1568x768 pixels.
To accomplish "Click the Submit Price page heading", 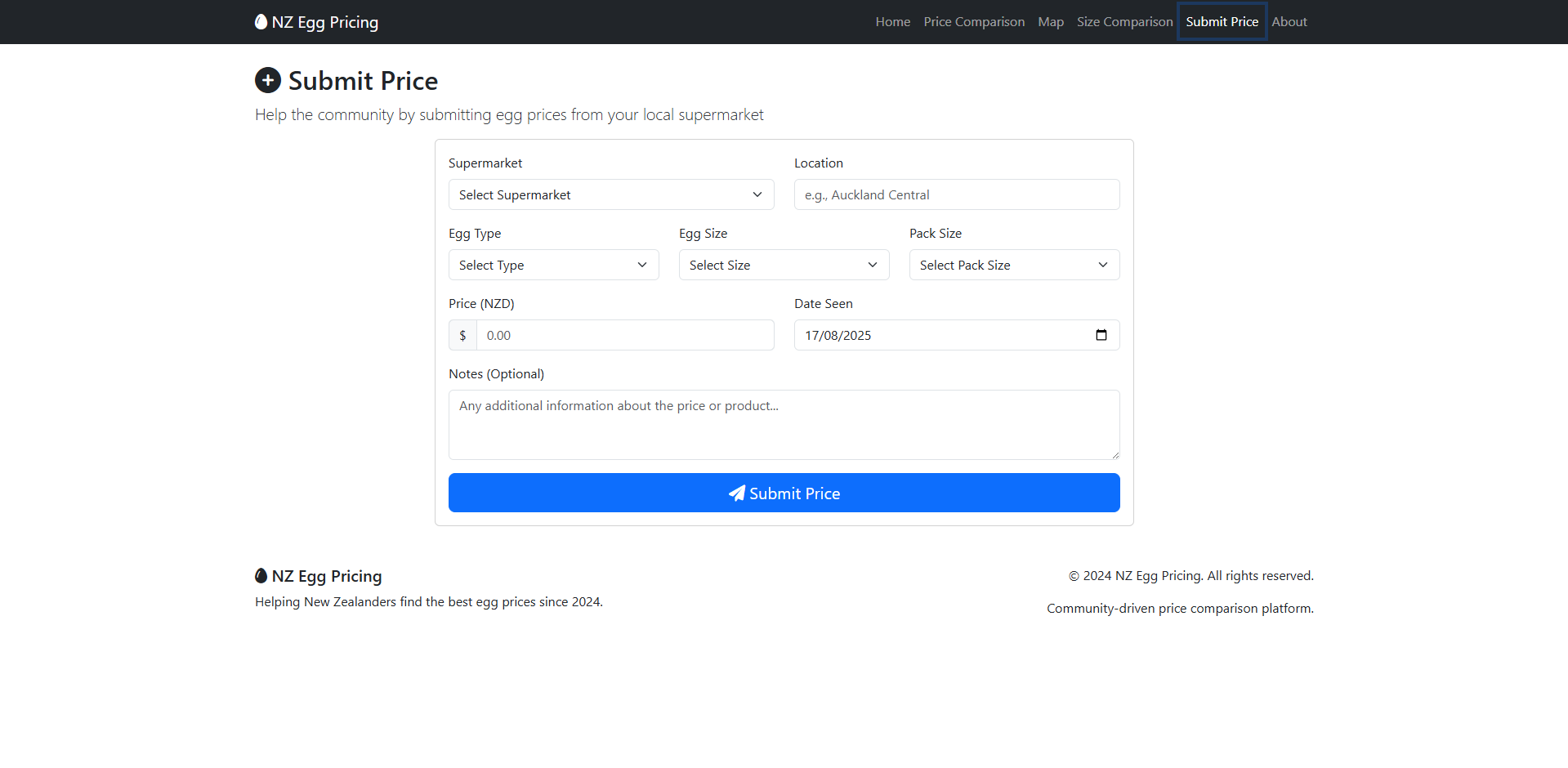I will (x=363, y=80).
